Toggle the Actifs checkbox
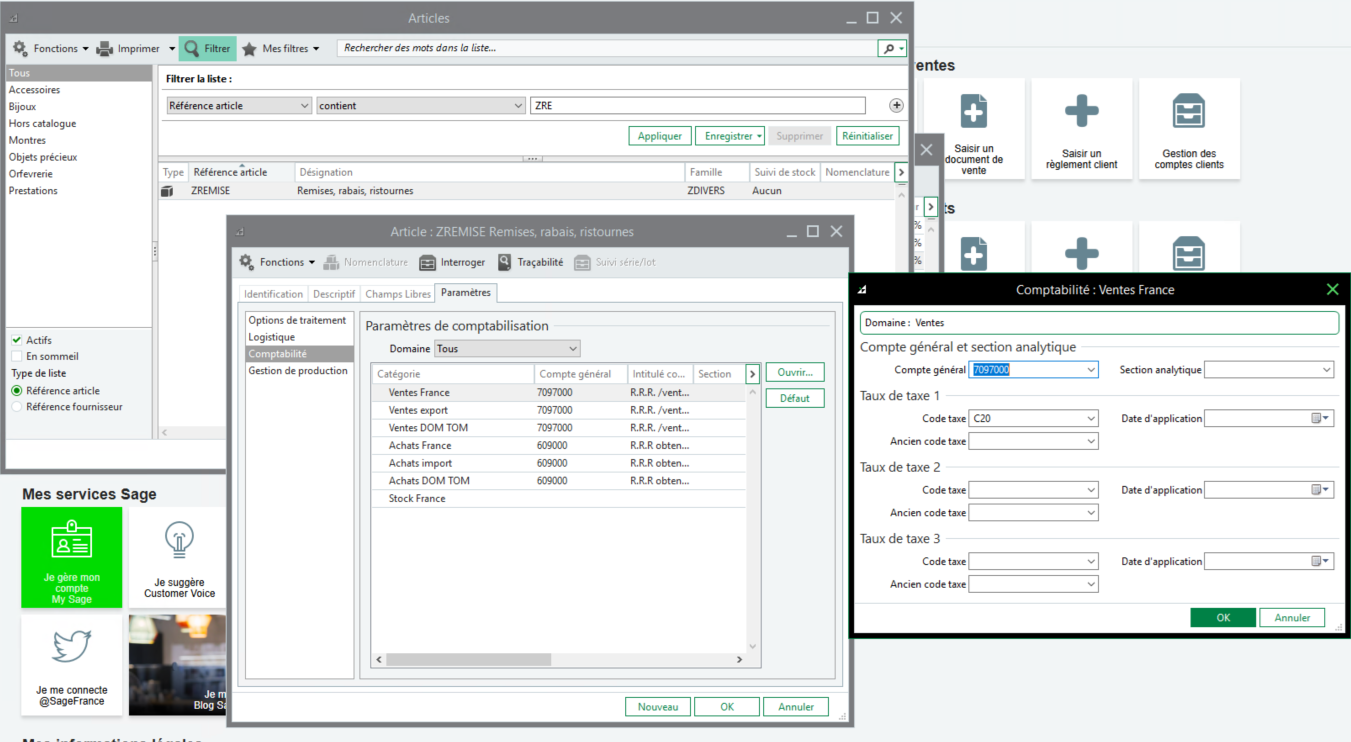Viewport: 1351px width, 742px height. [16, 340]
